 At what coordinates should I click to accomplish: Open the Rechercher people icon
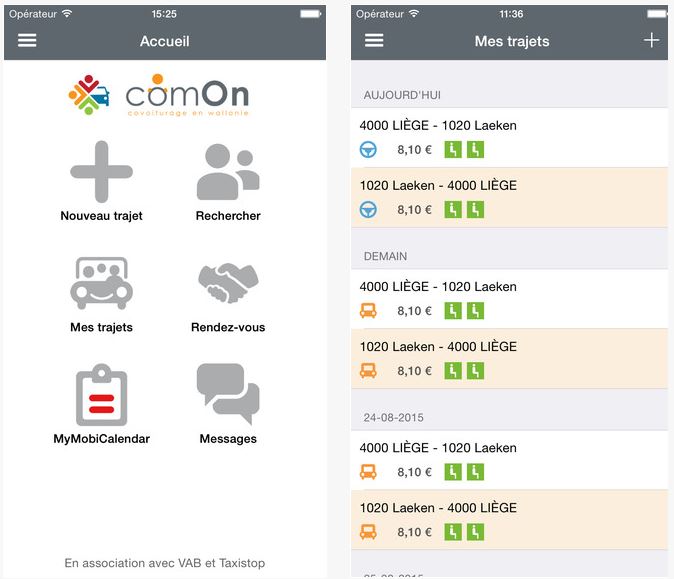pyautogui.click(x=228, y=172)
